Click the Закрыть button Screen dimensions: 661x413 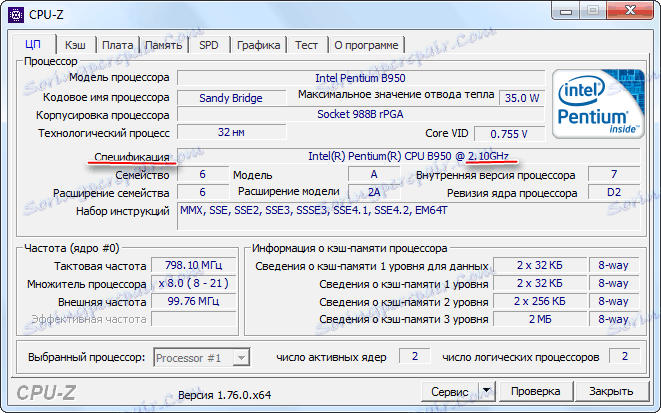pos(611,392)
